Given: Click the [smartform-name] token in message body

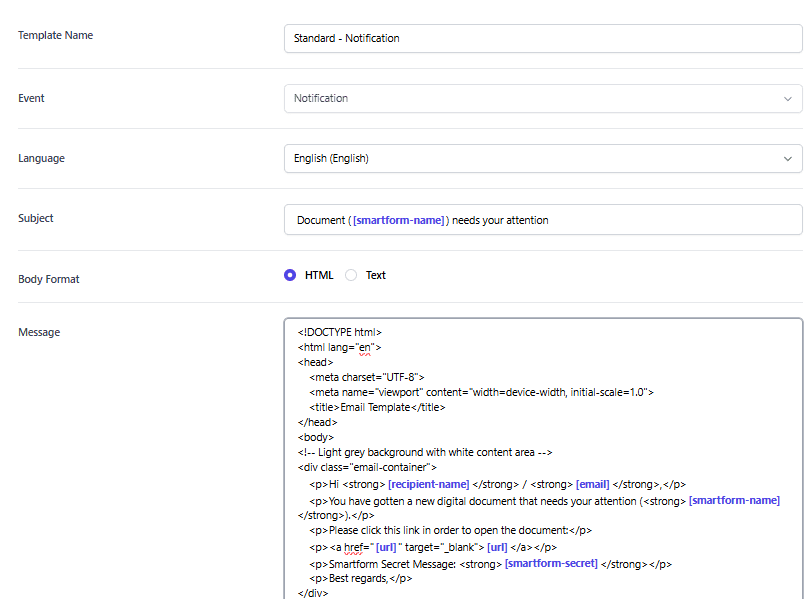Looking at the screenshot, I should [734, 499].
